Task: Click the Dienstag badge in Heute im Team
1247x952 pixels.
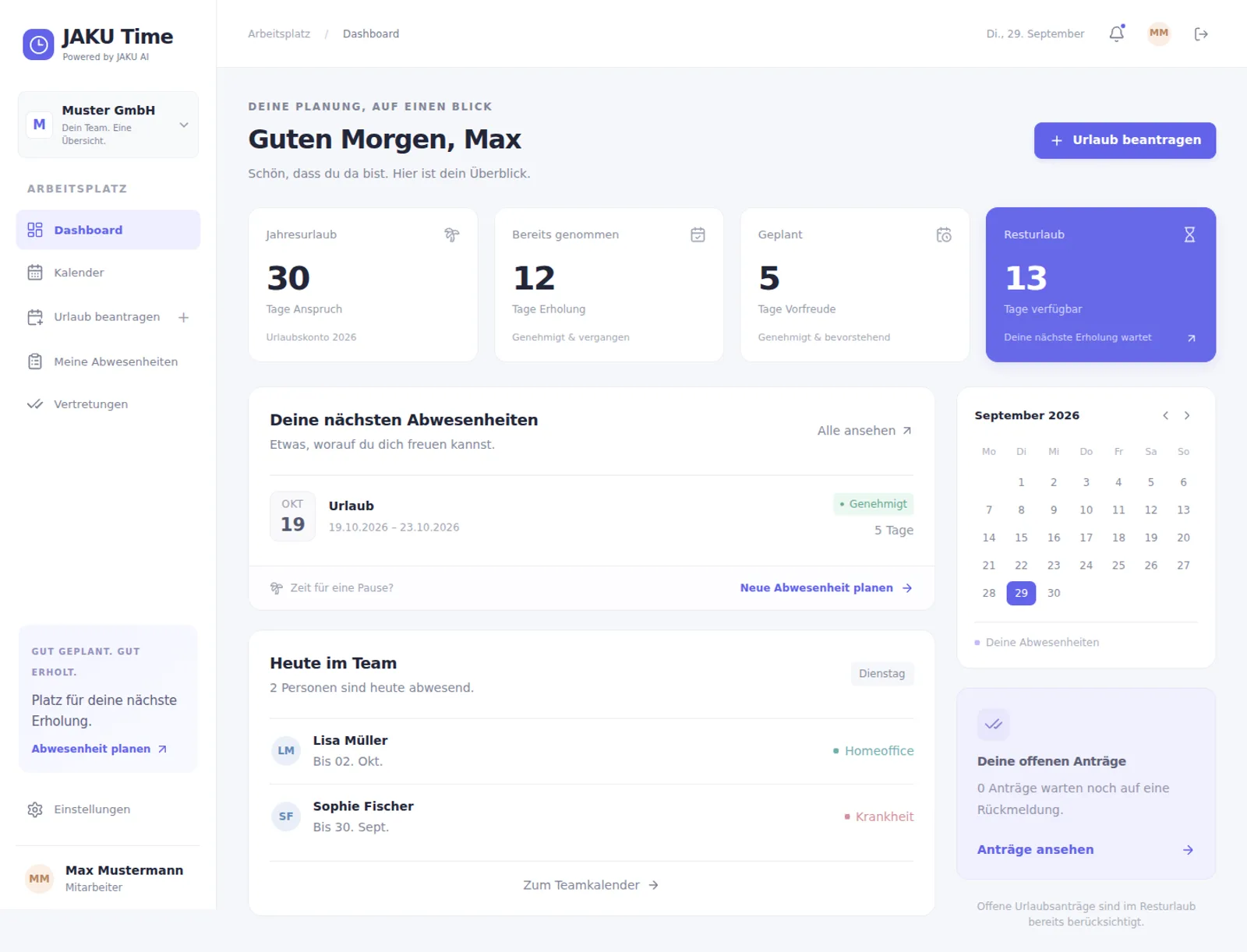Action: pyautogui.click(x=882, y=674)
